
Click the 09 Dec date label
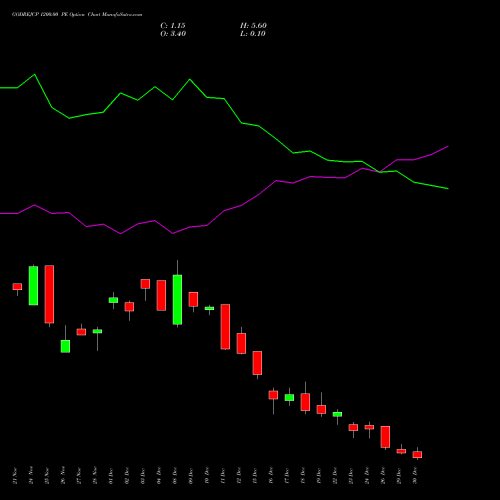(x=191, y=476)
